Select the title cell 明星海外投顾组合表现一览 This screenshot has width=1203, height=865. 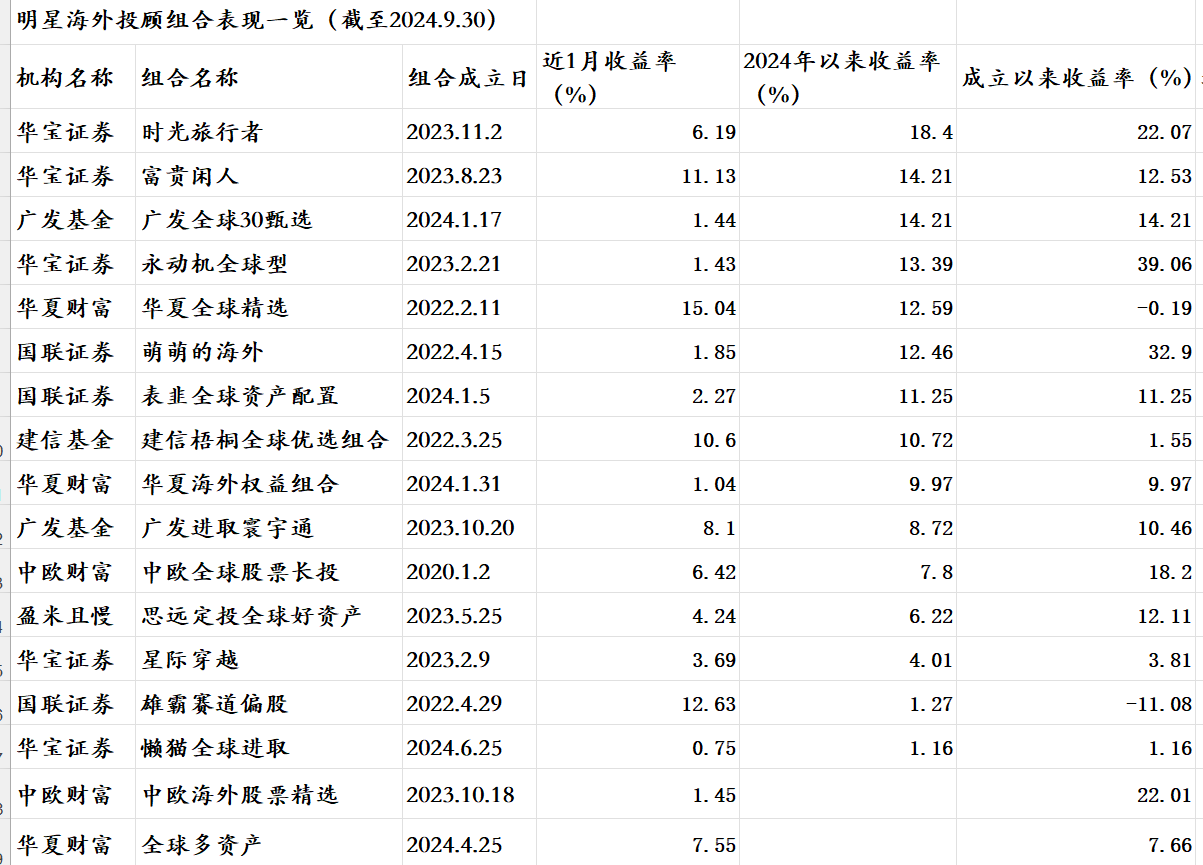(274, 21)
